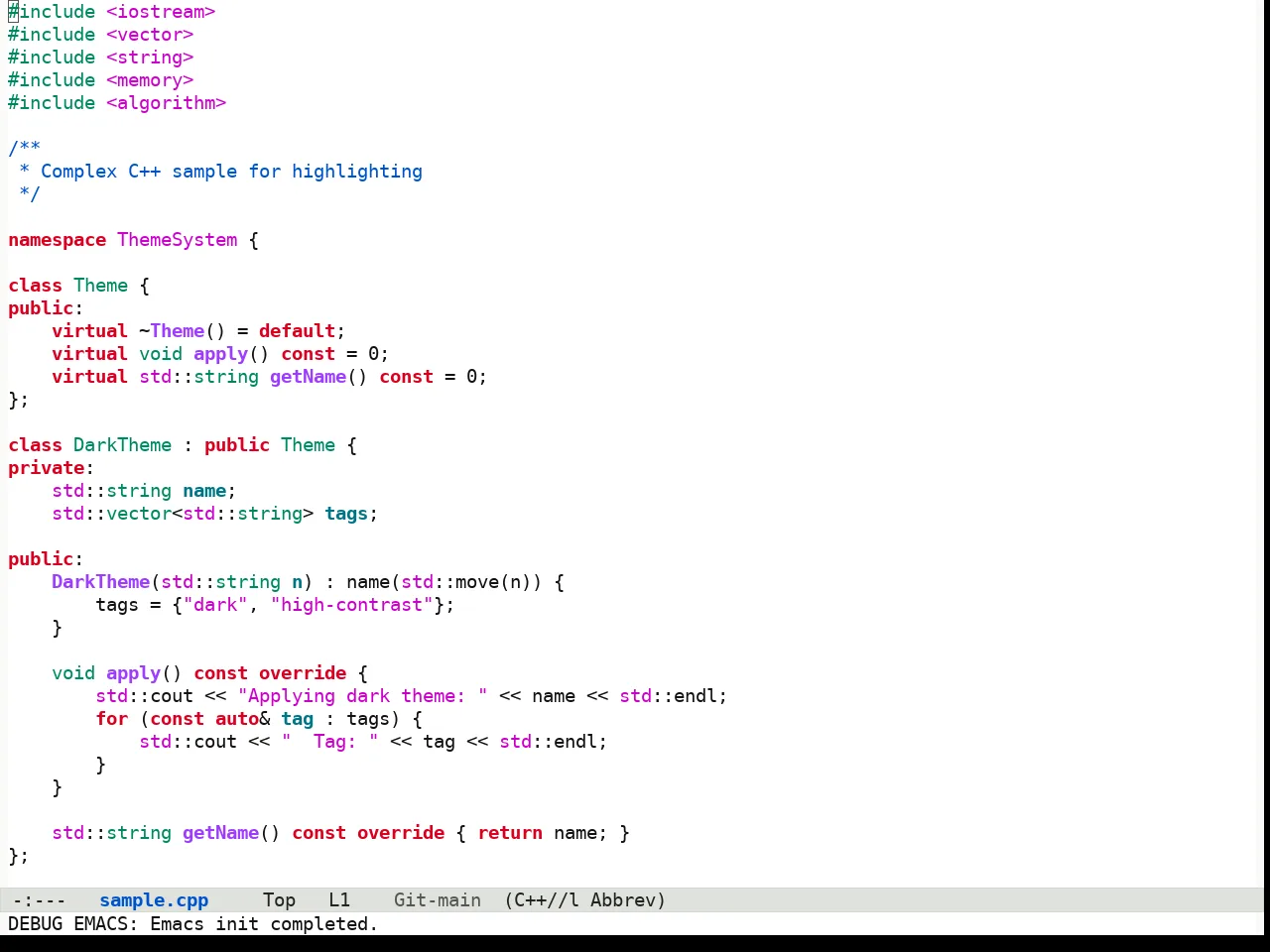
Task: Click the echo area debug message
Action: click(x=193, y=924)
